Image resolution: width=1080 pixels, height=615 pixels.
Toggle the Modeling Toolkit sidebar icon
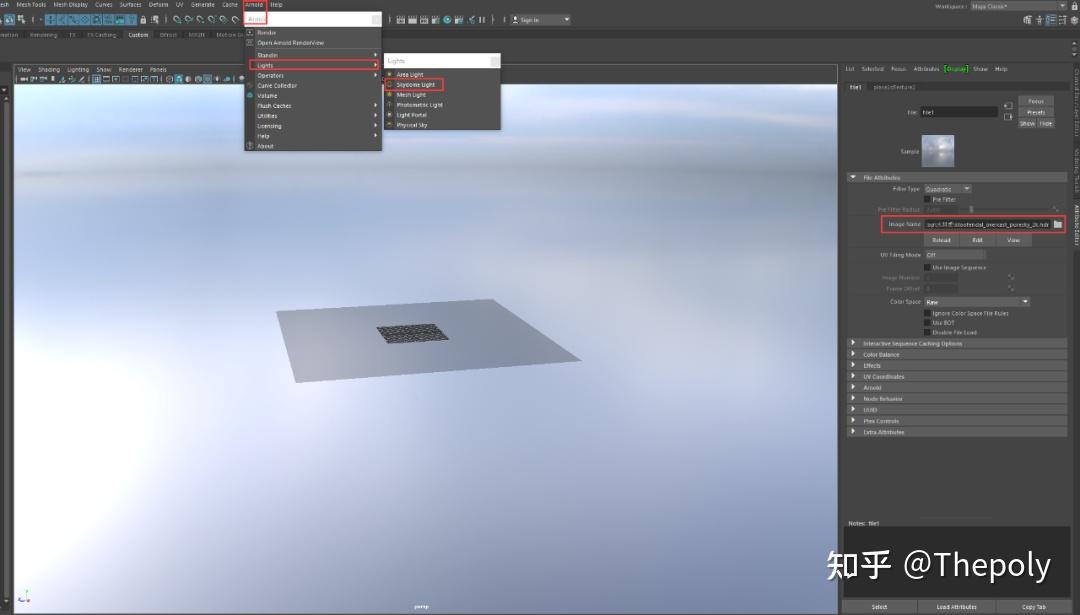1028,20
